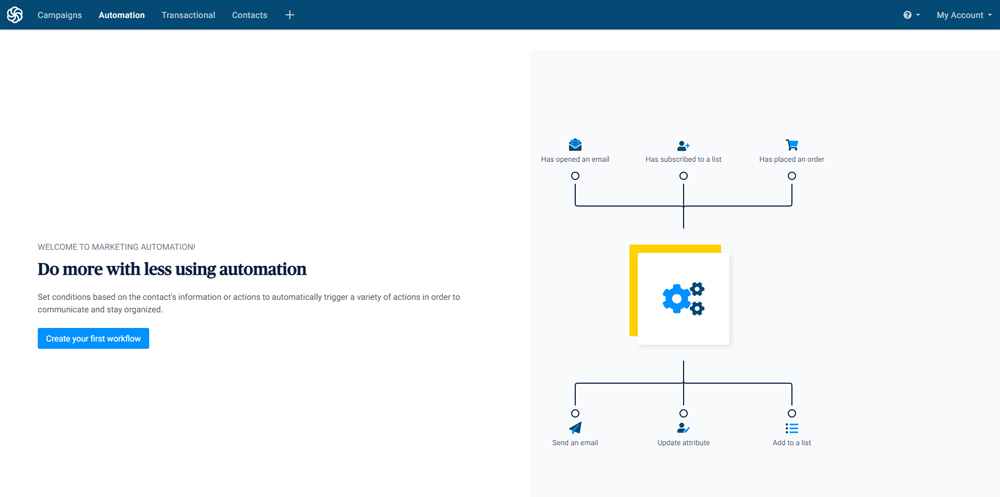This screenshot has width=1000, height=497.
Task: Click the Sendinblue logo in the header
Action: tap(15, 15)
